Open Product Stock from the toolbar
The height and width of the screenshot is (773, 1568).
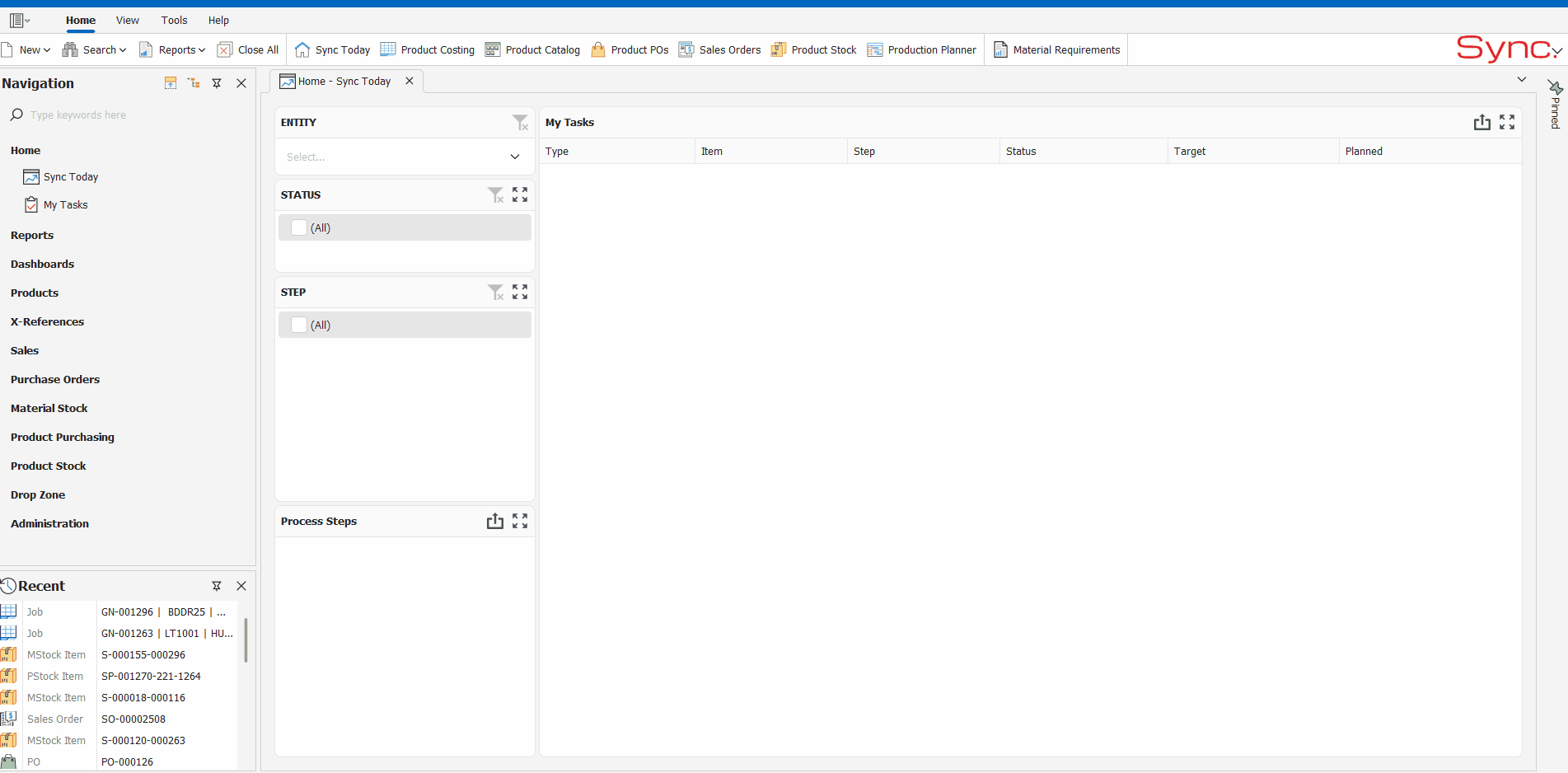tap(814, 50)
